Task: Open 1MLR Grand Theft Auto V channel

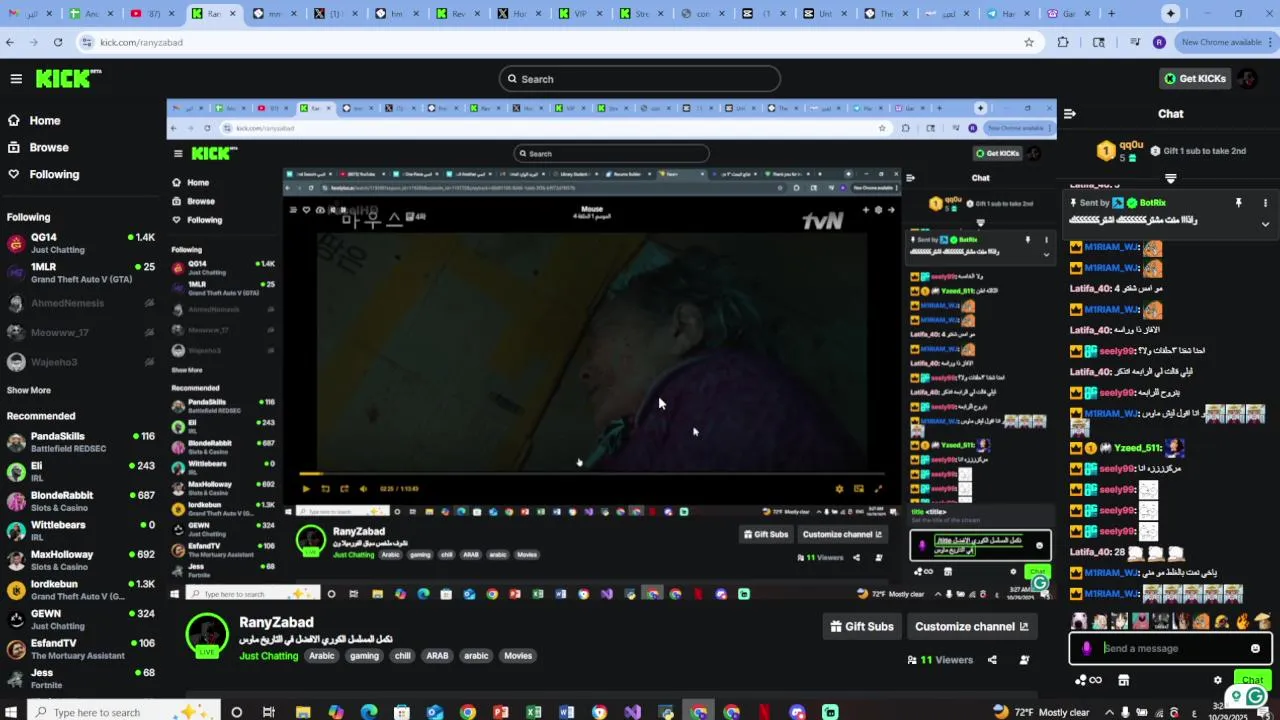Action: [80, 273]
